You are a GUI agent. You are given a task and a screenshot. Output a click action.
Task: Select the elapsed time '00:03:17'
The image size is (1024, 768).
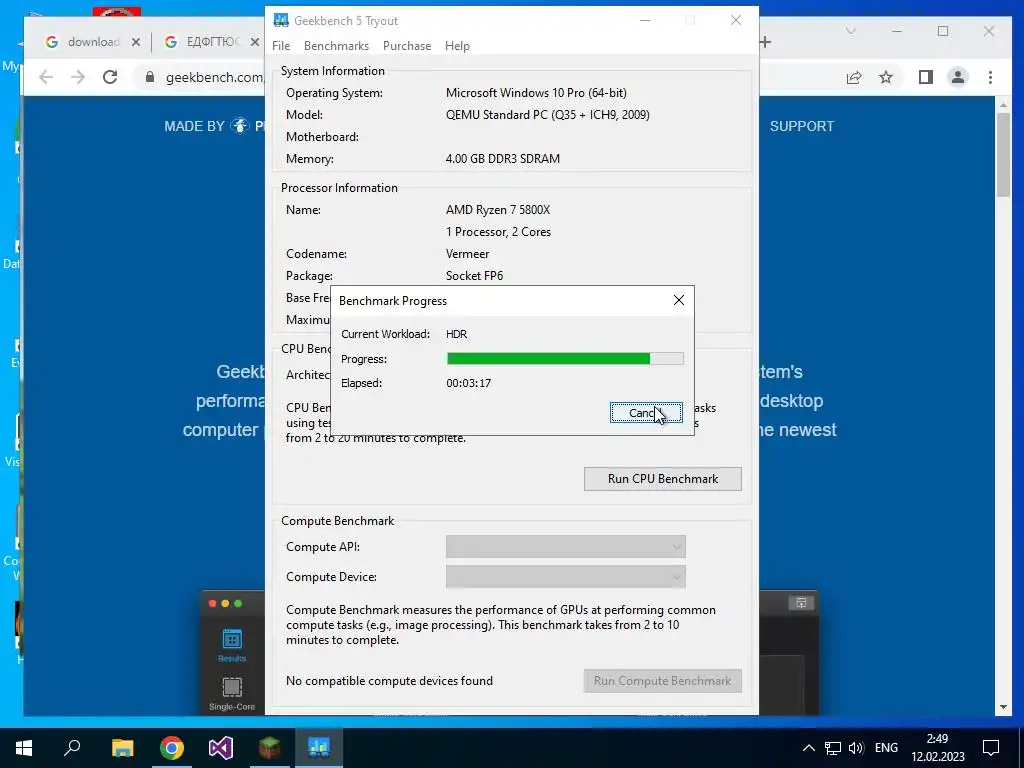point(468,383)
